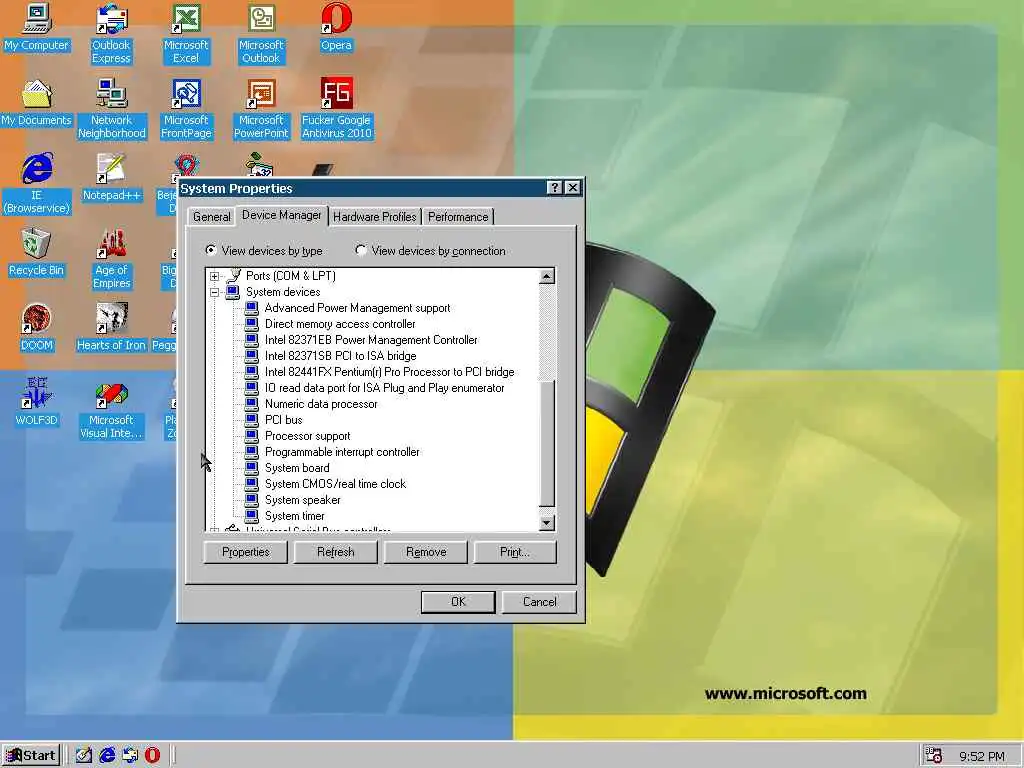Select Intel 82441FX Pentium(r) Pro Processor to PCI bridge
1024x768 pixels.
[389, 372]
